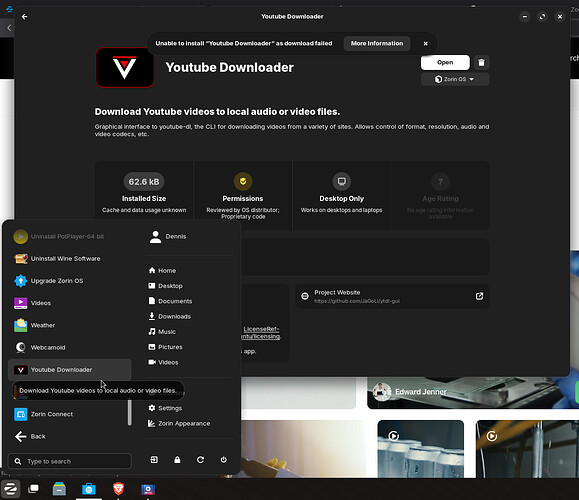This screenshot has width=579, height=500.
Task: Open the Project Website link
Action: click(x=392, y=296)
